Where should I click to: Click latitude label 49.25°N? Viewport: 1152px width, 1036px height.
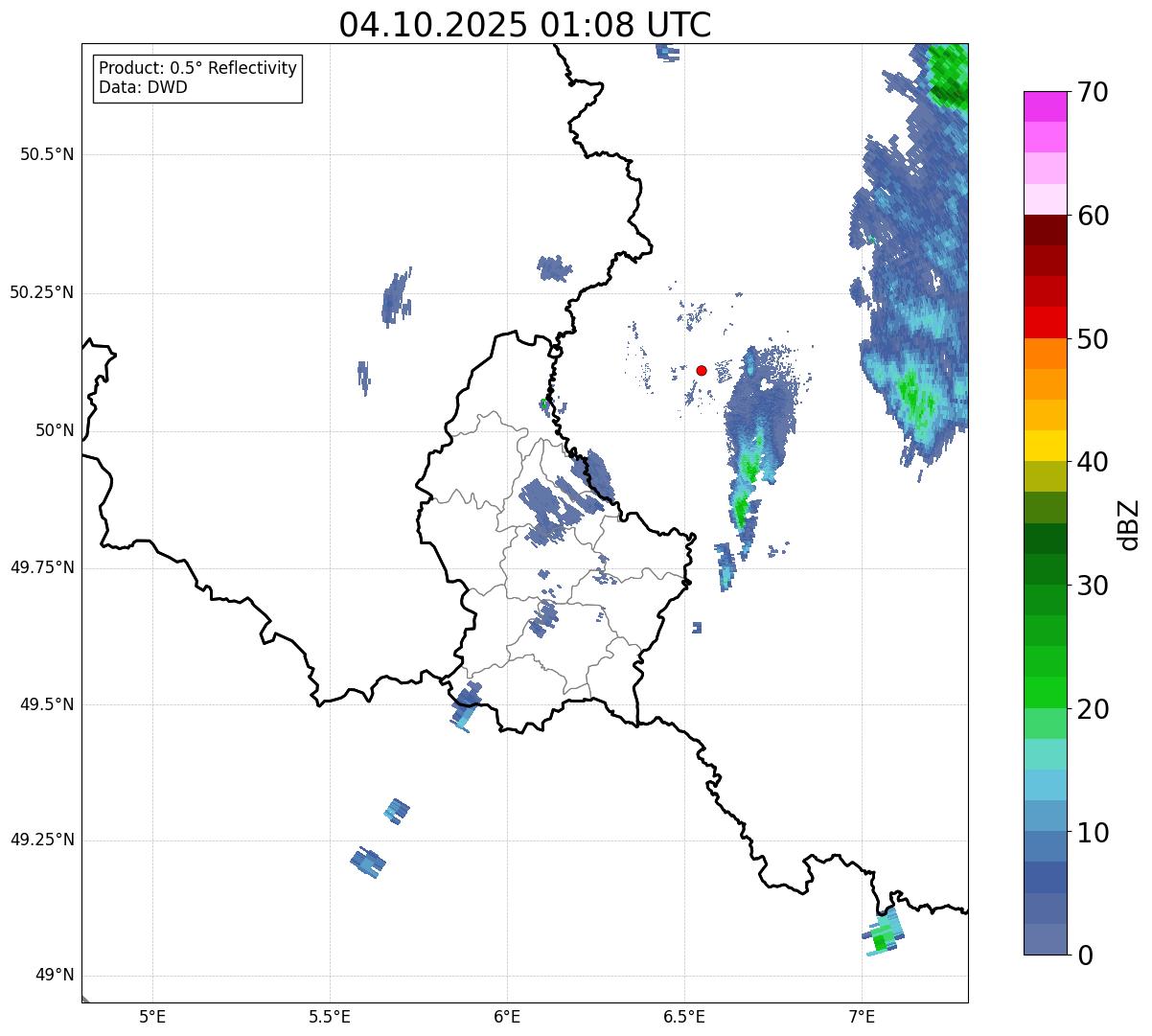click(42, 840)
